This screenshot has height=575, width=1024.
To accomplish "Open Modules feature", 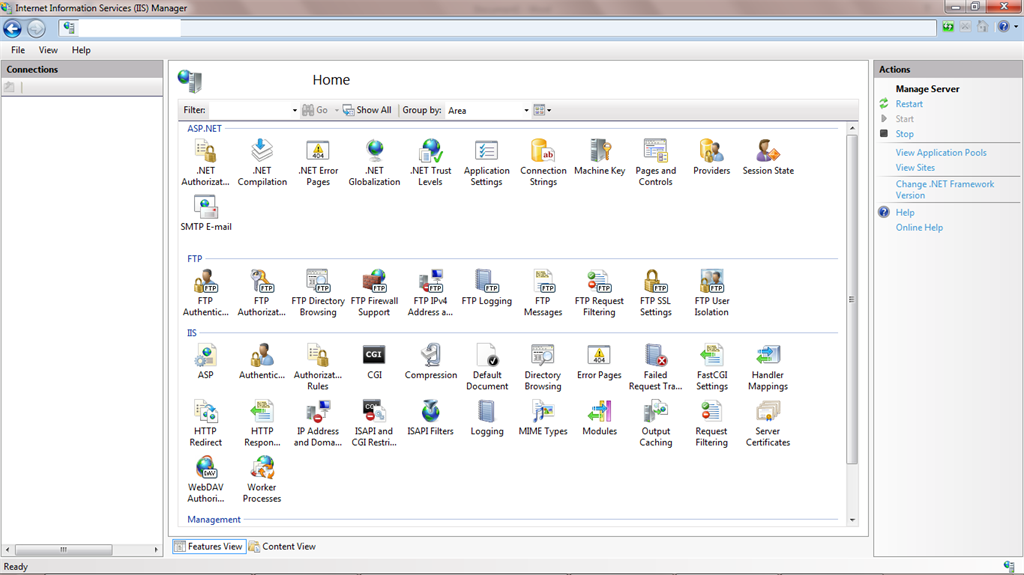I will (599, 418).
